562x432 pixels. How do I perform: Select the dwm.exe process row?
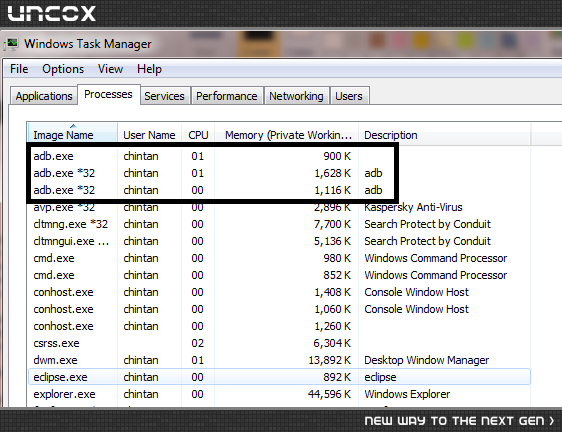[280, 360]
